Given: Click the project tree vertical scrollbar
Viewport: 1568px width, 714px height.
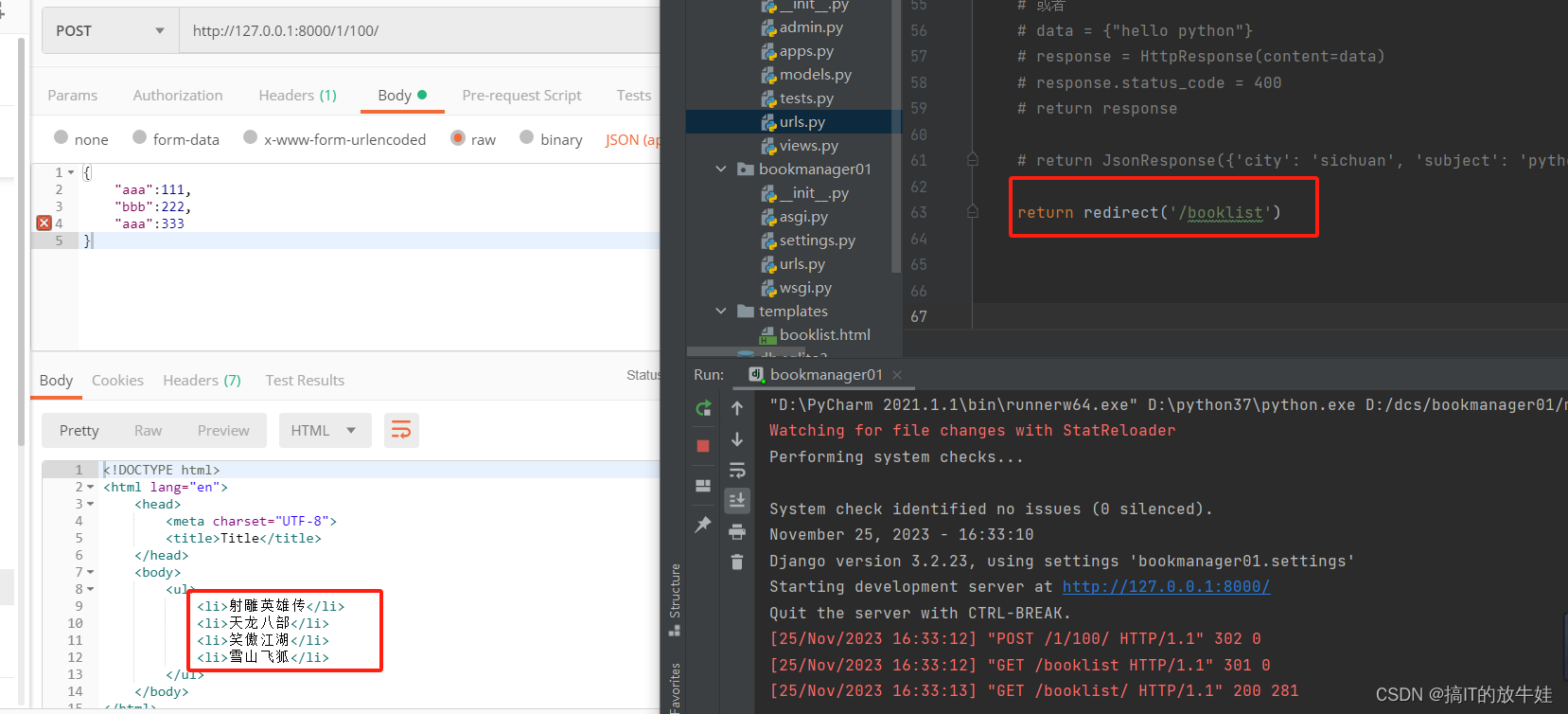Looking at the screenshot, I should point(896,138).
